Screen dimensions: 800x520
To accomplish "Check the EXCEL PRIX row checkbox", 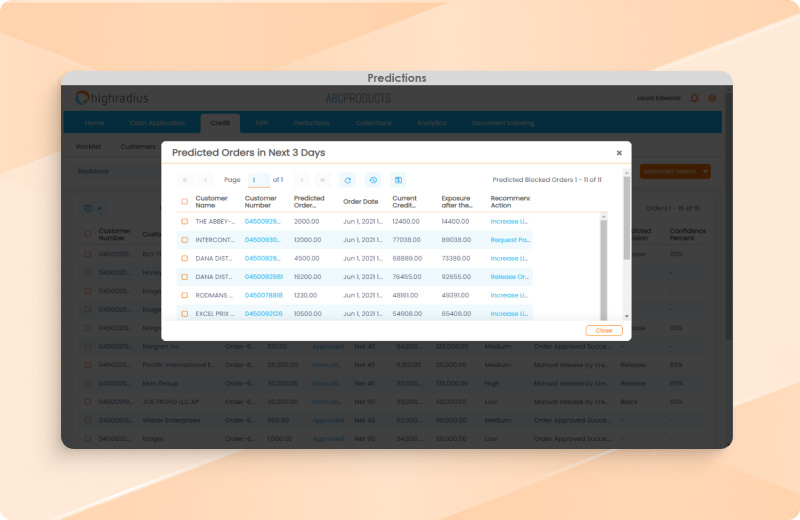I will [x=185, y=313].
